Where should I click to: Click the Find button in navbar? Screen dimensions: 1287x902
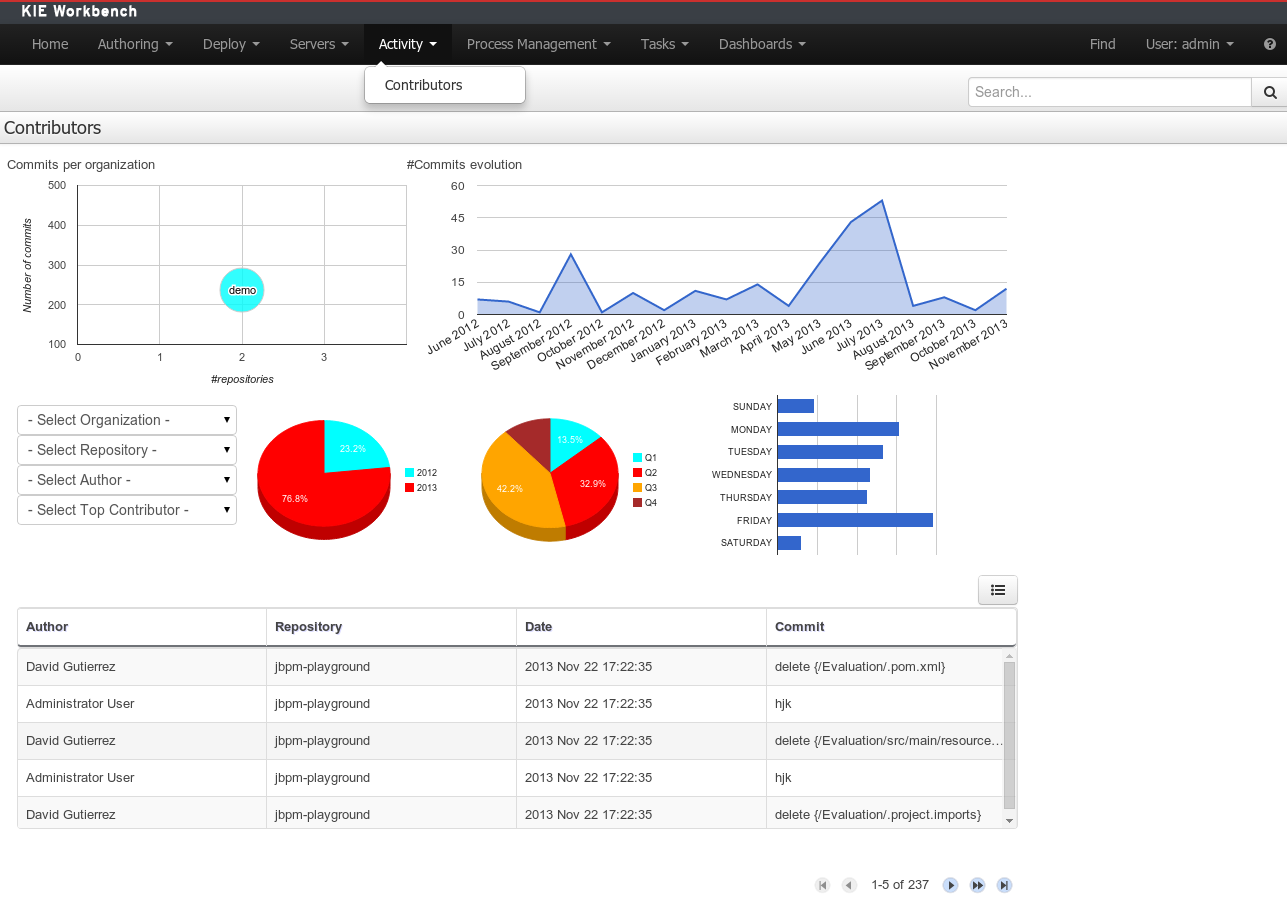click(x=1102, y=44)
